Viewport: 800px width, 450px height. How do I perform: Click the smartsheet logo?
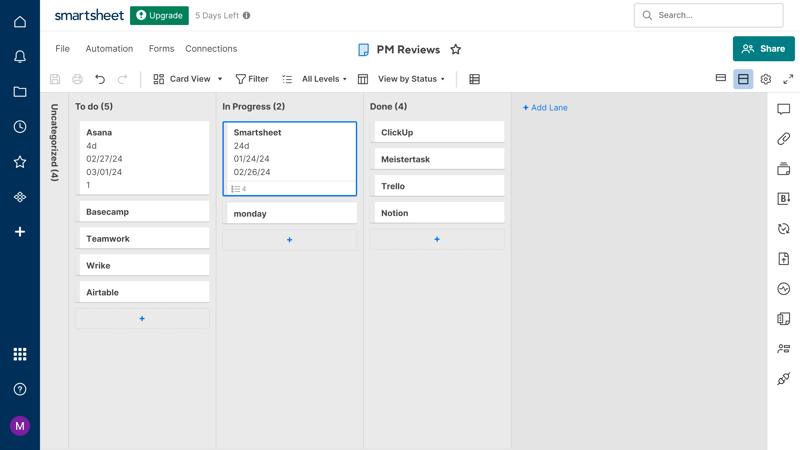coord(89,15)
